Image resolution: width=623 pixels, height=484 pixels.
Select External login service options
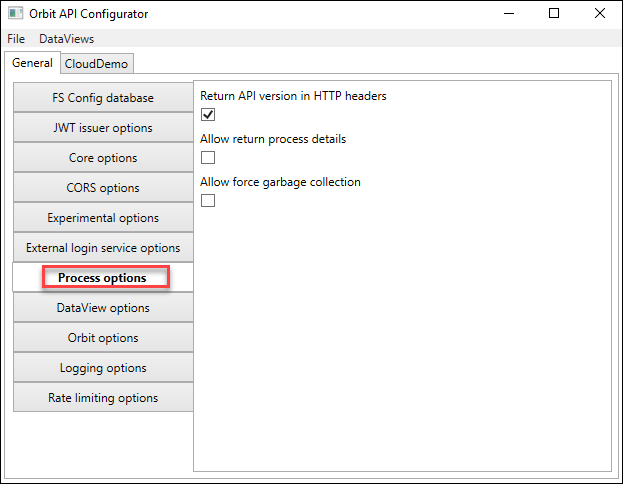click(103, 248)
